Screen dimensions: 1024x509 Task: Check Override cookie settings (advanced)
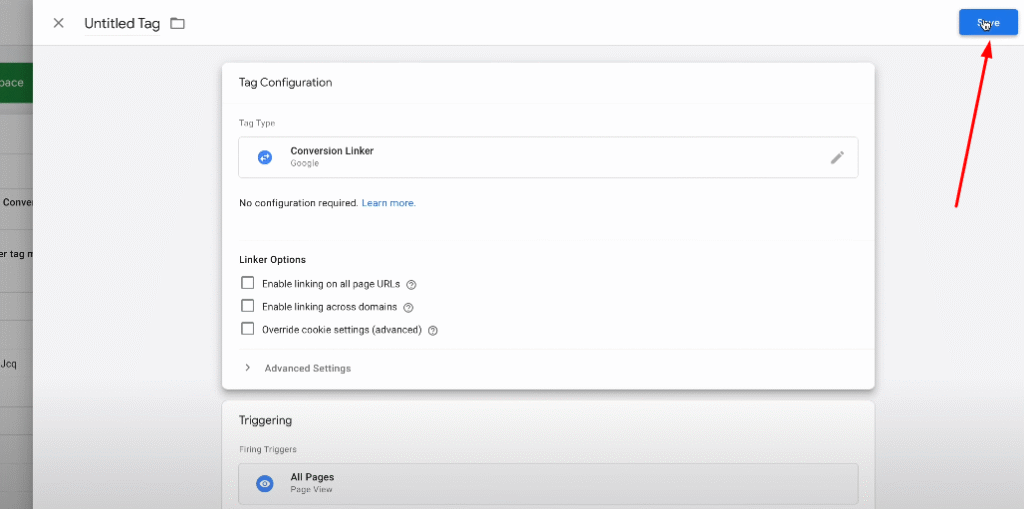(248, 329)
